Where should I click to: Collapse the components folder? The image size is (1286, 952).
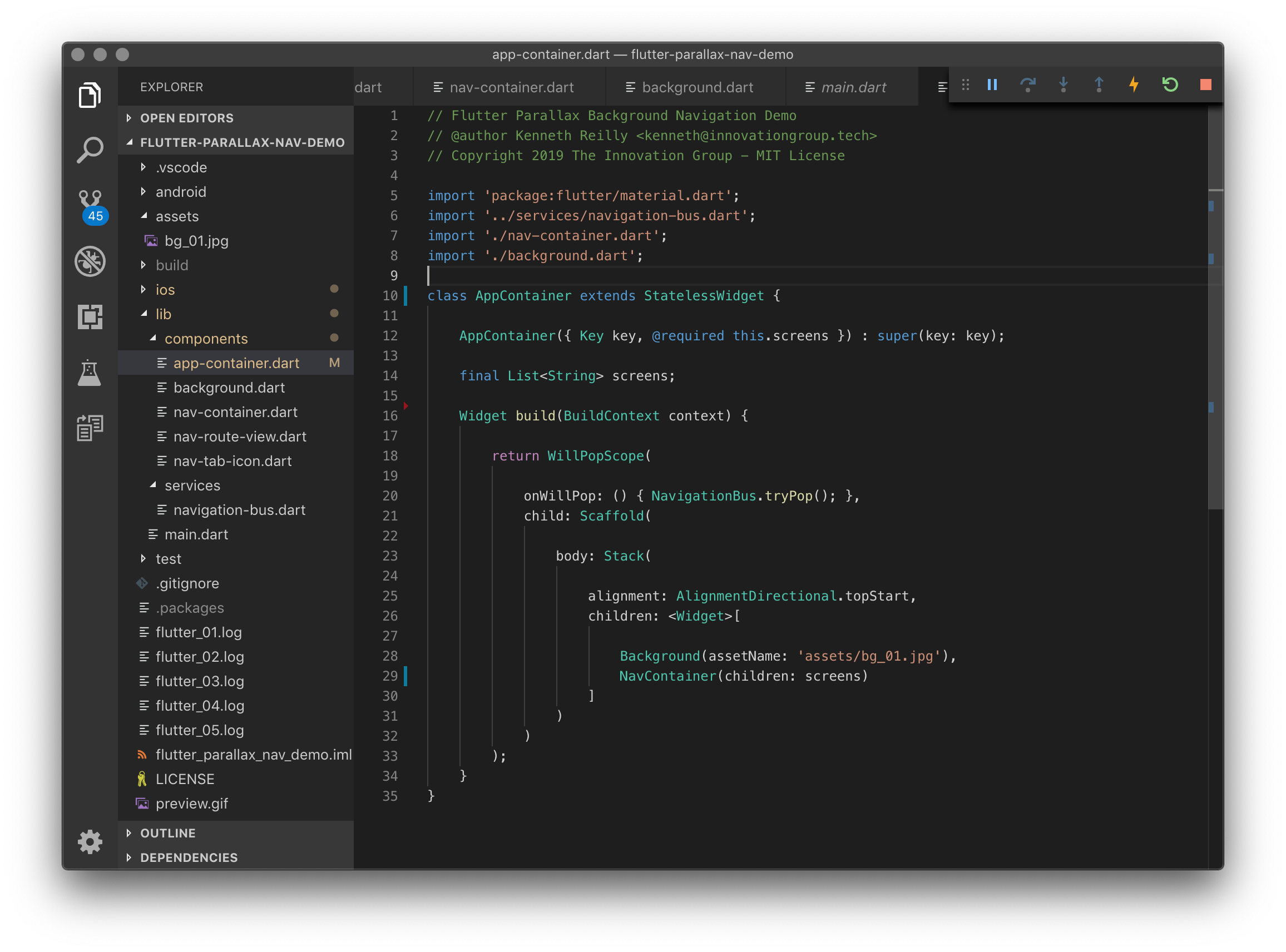(206, 339)
